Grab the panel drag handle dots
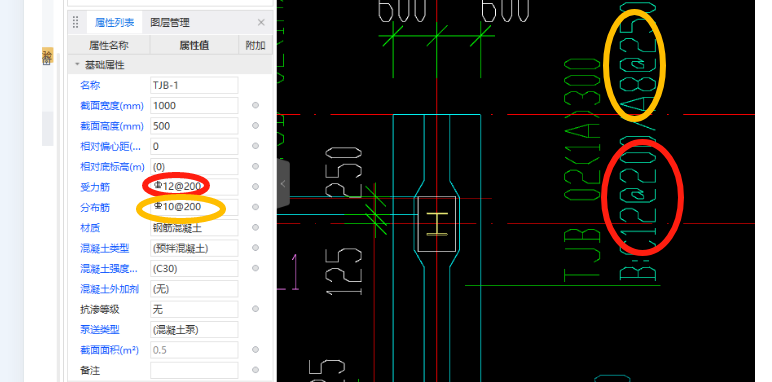 tap(75, 23)
